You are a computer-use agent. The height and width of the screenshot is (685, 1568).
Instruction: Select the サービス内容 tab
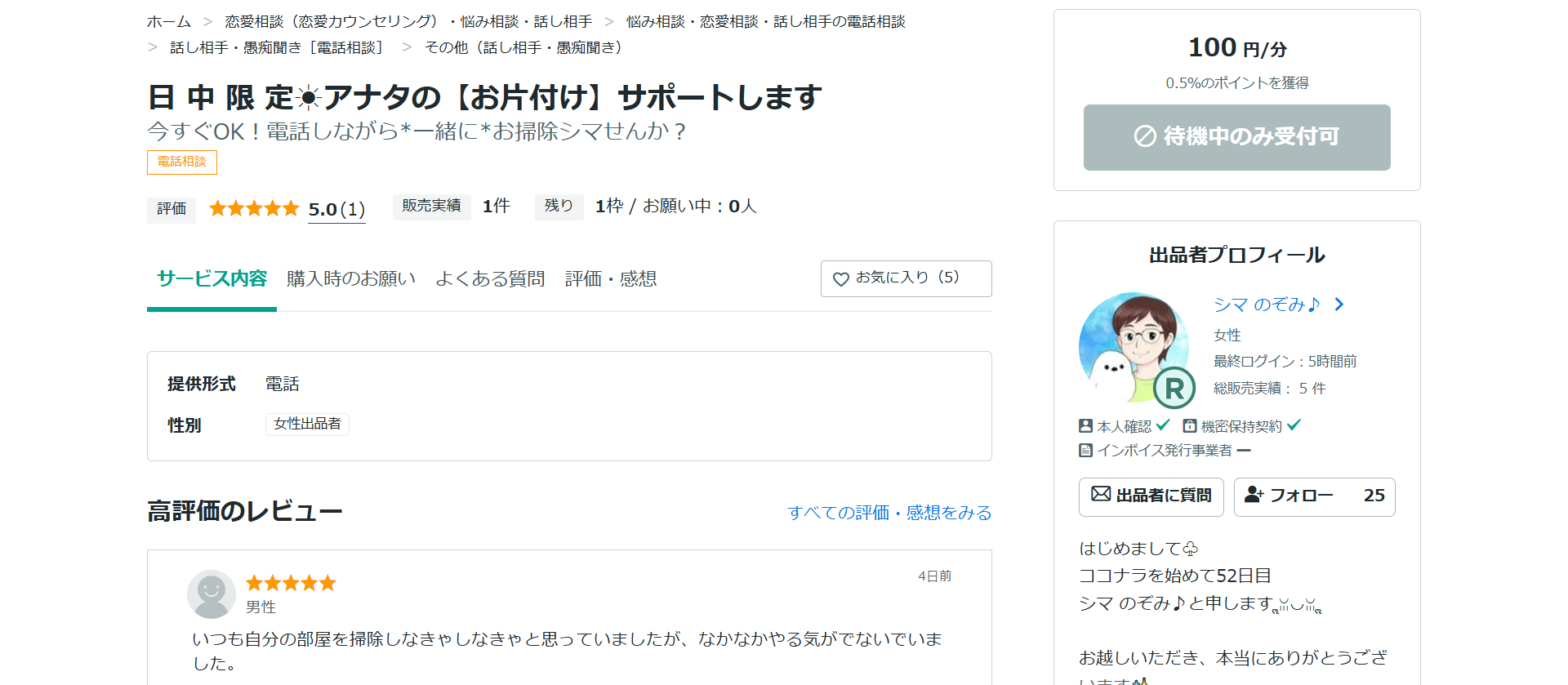(212, 279)
